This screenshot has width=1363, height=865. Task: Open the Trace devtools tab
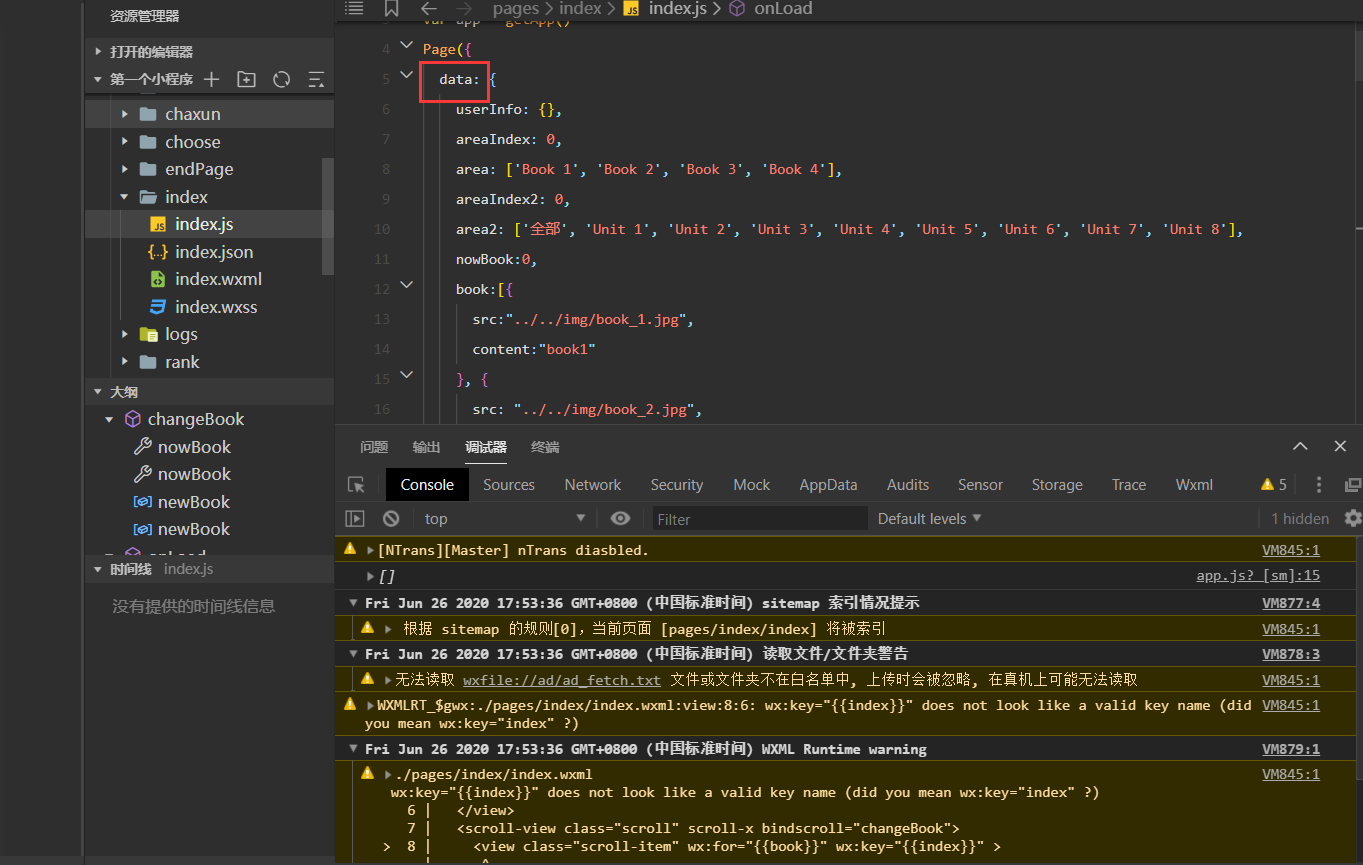[1129, 485]
